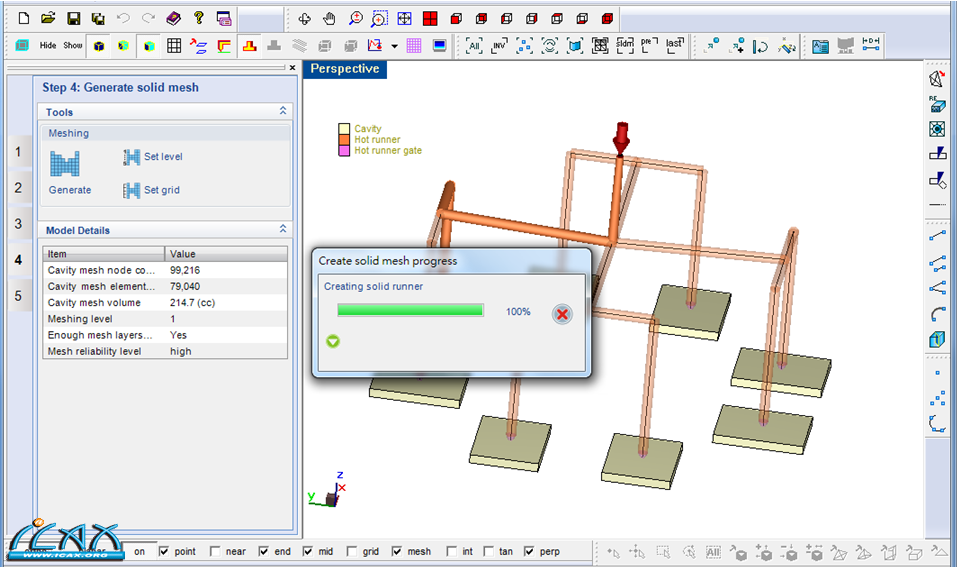This screenshot has height=567, width=957.
Task: Select the Pan hand tool
Action: tap(329, 18)
